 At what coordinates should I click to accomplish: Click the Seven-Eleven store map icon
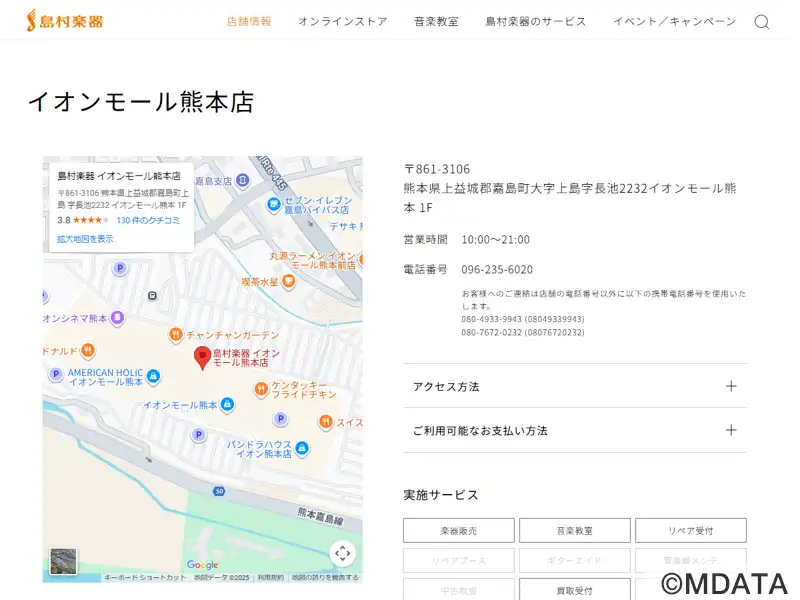pos(273,205)
